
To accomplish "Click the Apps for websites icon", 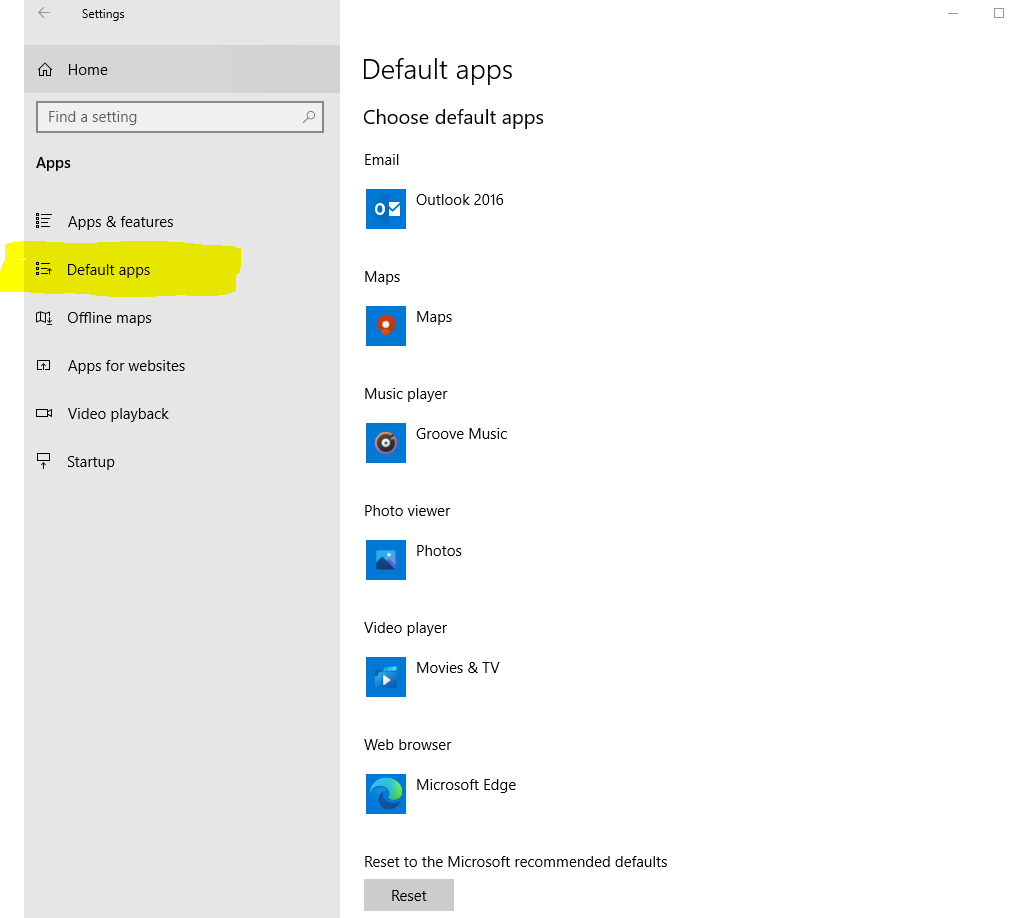I will point(43,365).
